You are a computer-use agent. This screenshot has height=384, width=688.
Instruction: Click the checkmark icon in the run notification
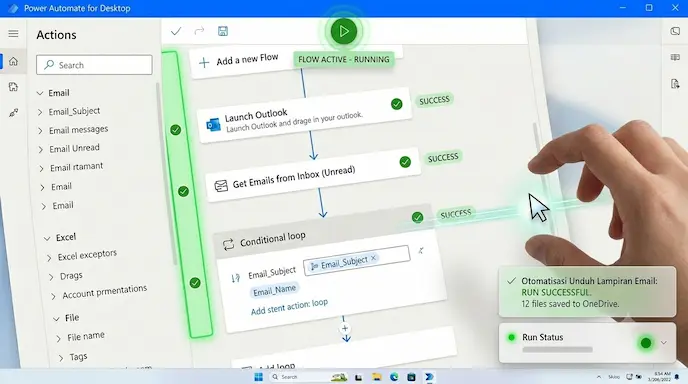(511, 281)
